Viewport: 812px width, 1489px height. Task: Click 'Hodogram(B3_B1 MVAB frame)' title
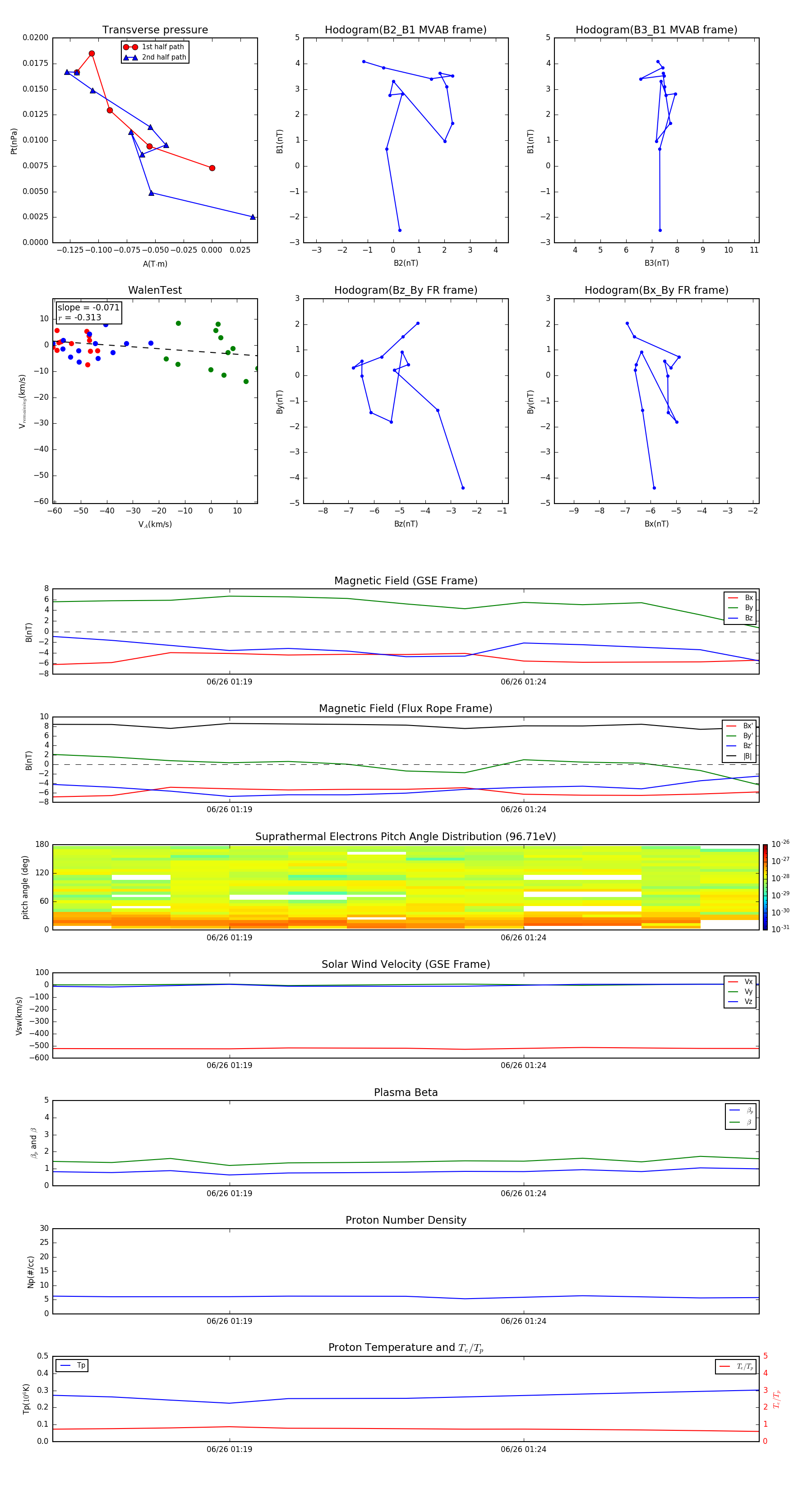pyautogui.click(x=656, y=30)
